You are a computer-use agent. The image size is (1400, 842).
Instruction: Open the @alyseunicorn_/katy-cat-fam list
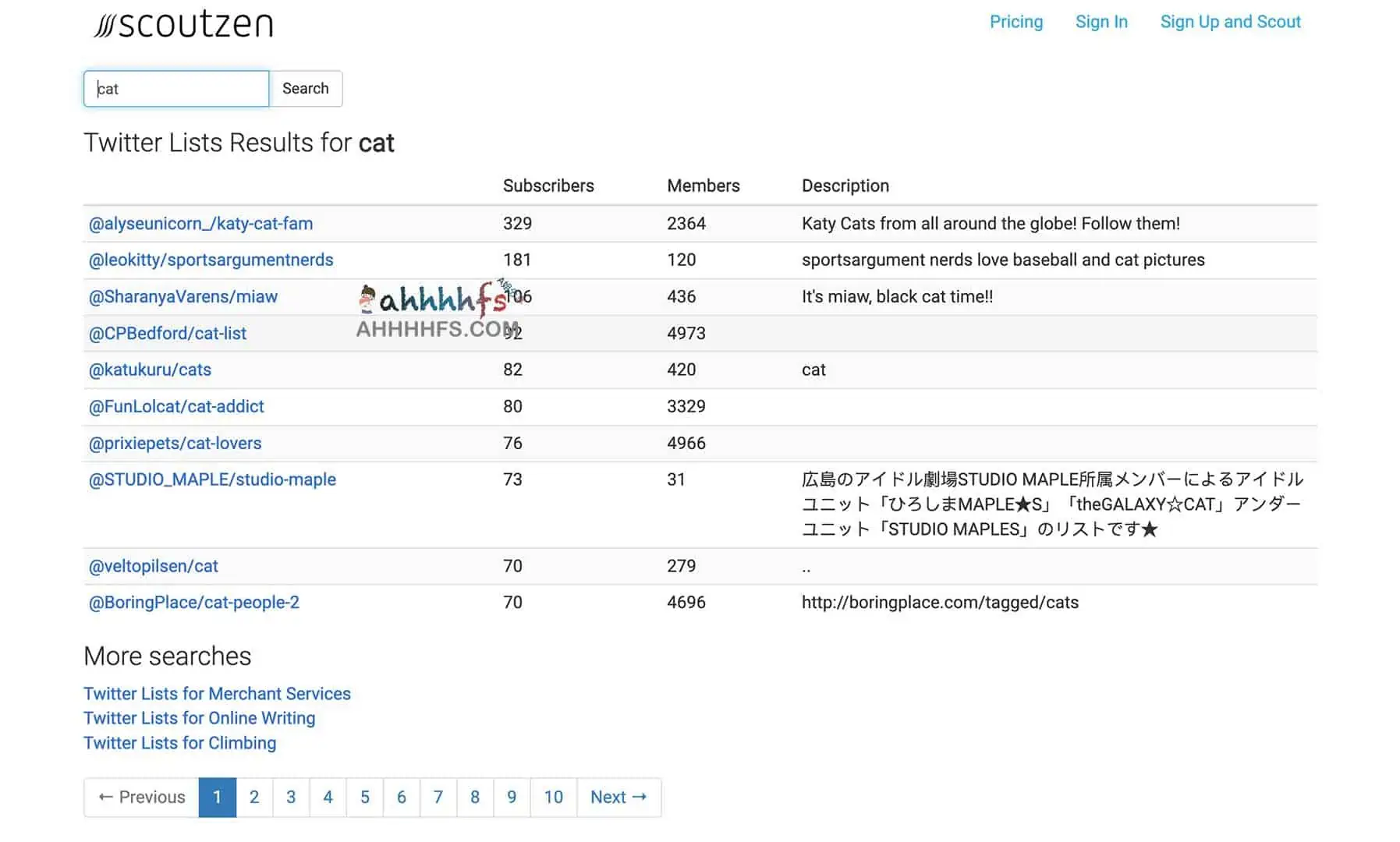pos(200,224)
